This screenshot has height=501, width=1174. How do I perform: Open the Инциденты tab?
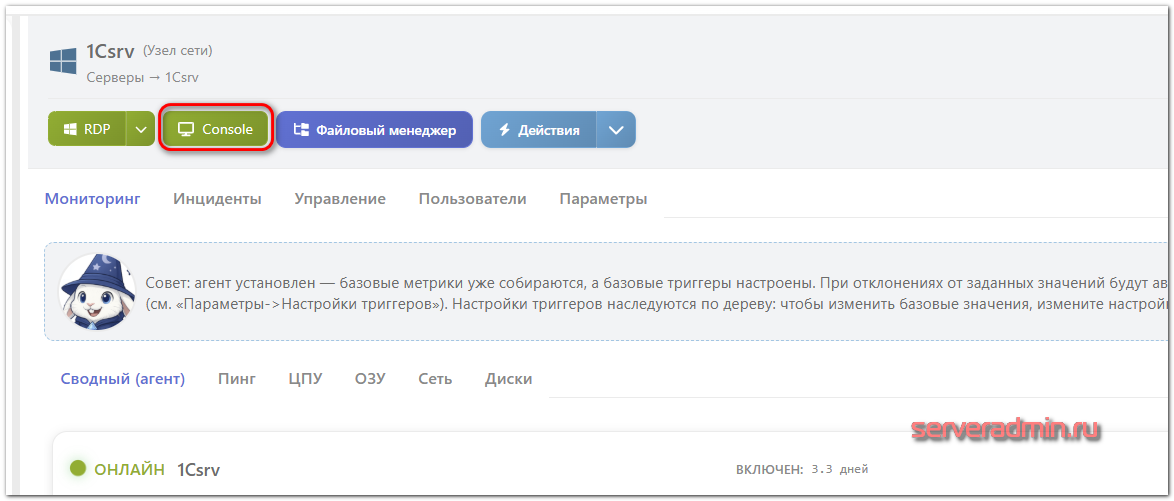tap(217, 198)
